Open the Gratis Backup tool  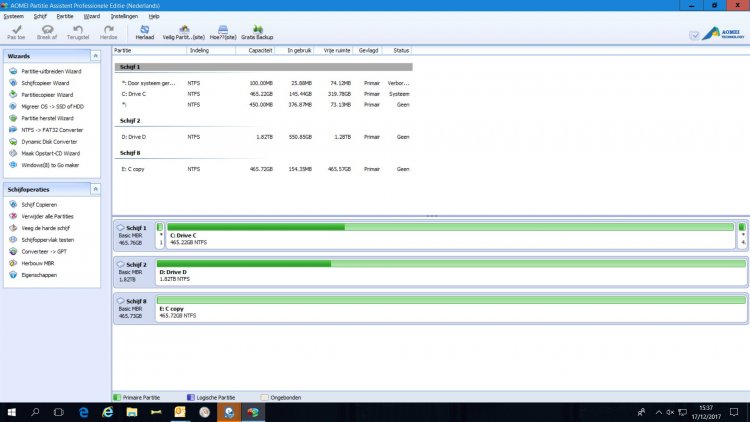click(258, 30)
